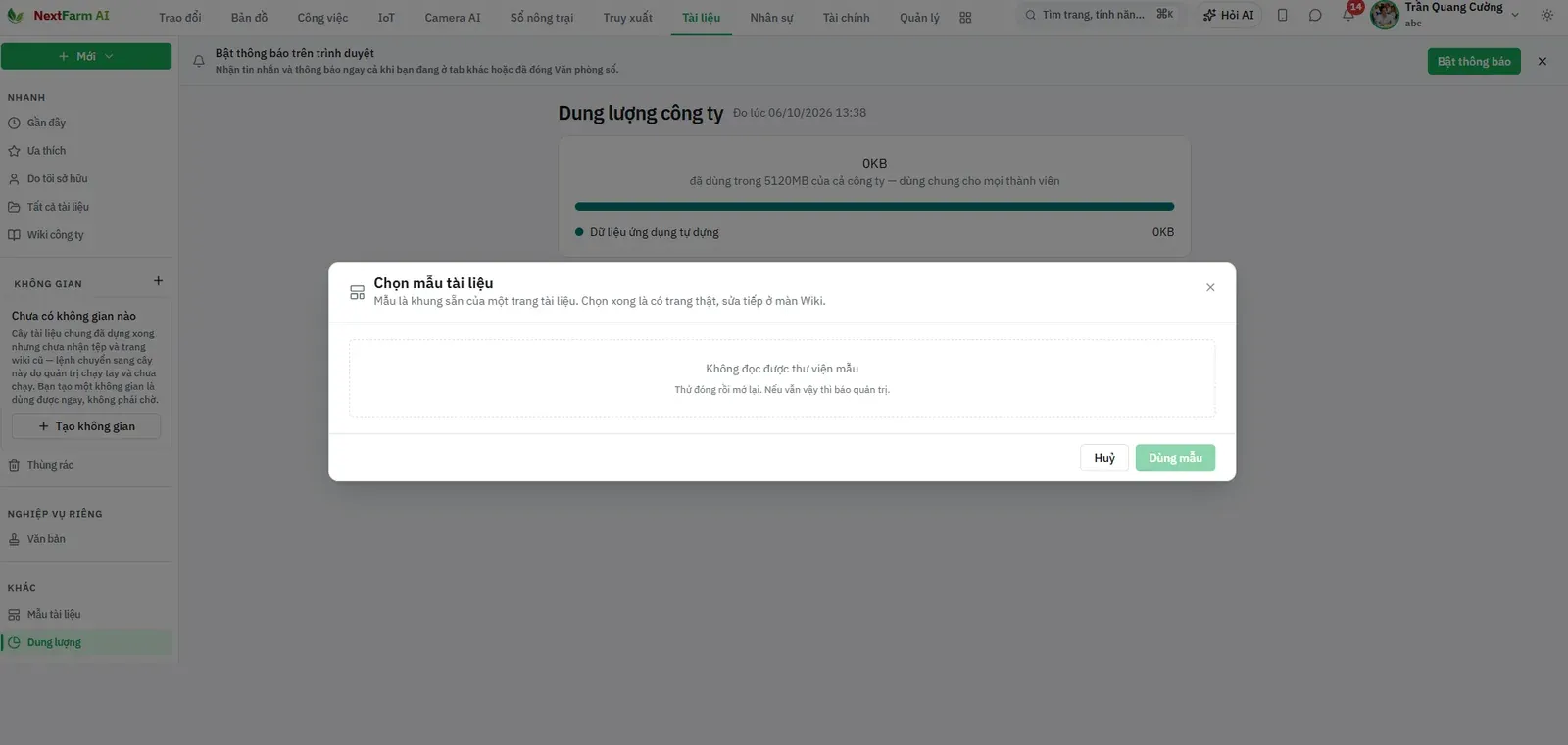1568x745 pixels.
Task: Click the bell icon in the notification banner
Action: tap(199, 61)
